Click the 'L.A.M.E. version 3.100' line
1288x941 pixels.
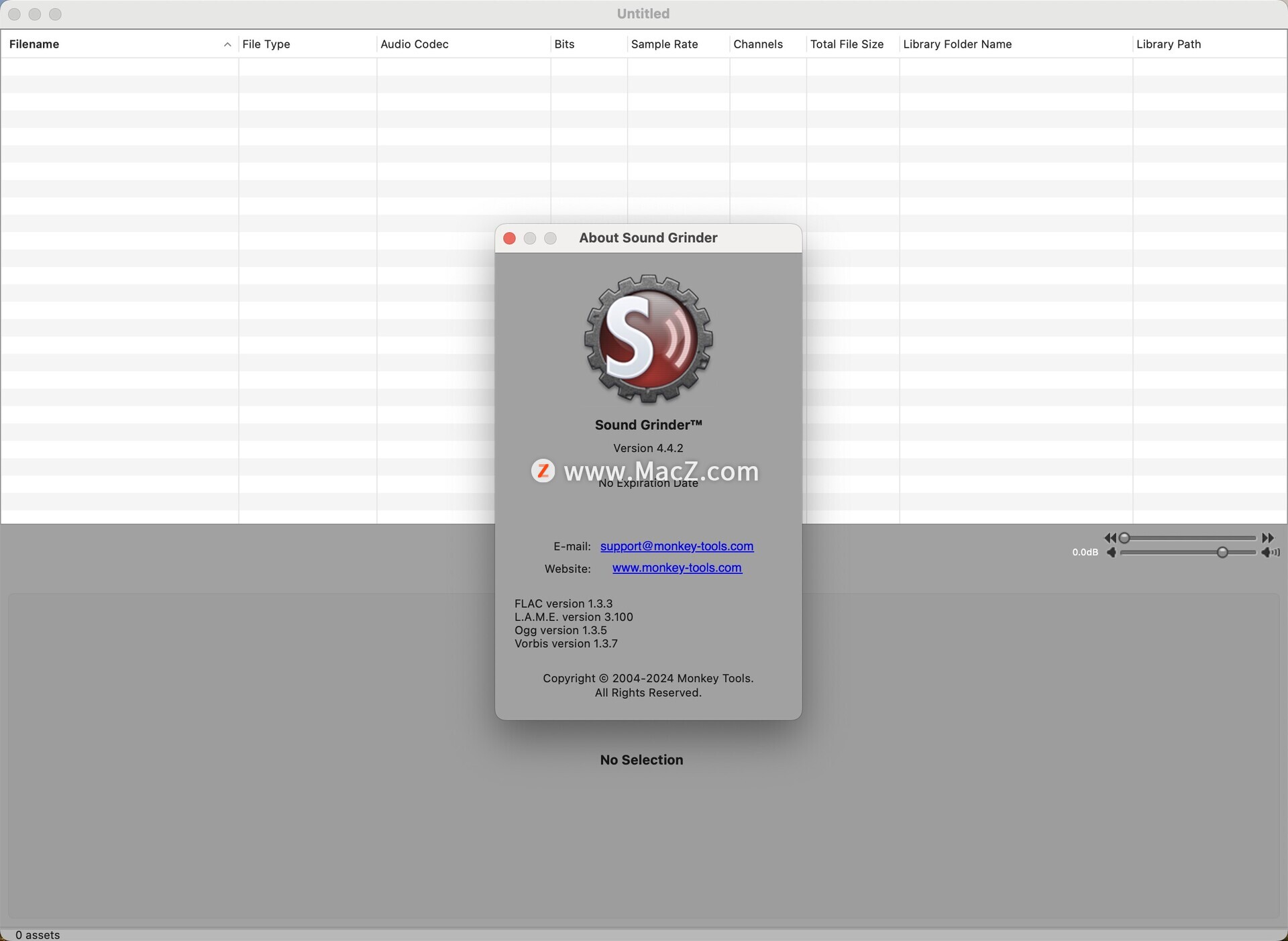point(574,617)
